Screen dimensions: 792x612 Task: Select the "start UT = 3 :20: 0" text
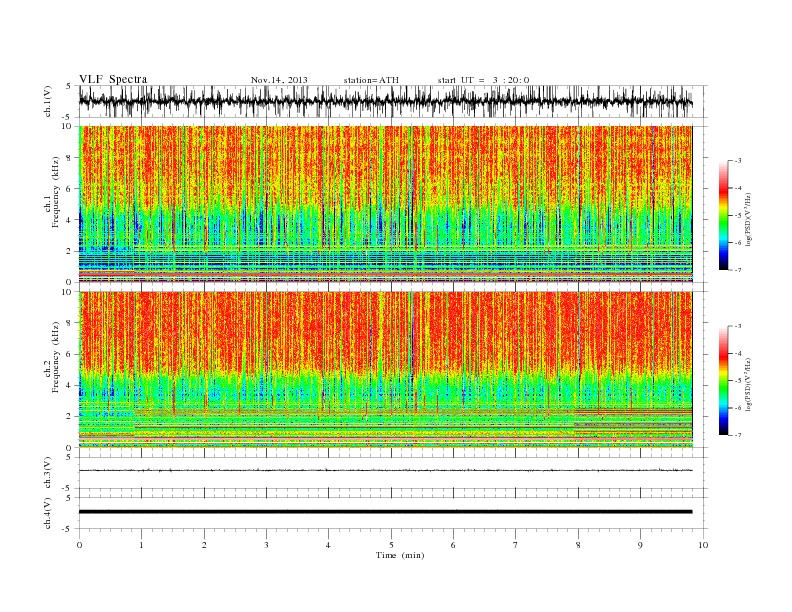click(x=483, y=80)
